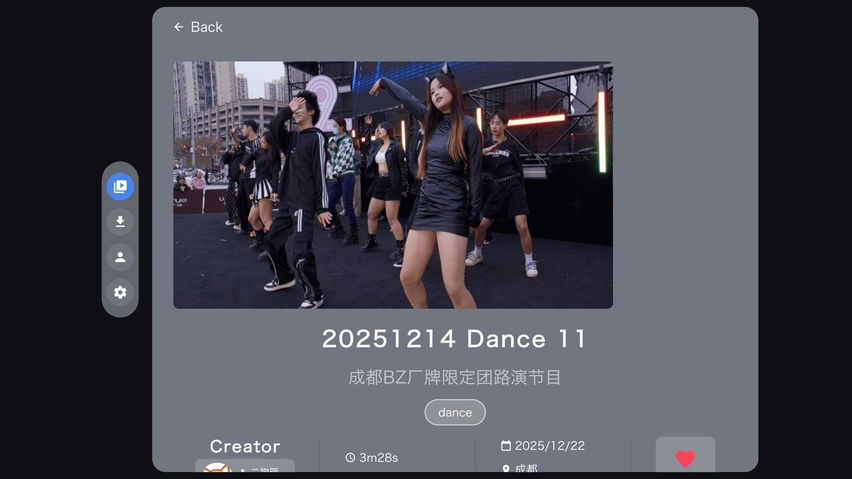Click the date '2025/12/22'
The image size is (852, 479).
[549, 446]
